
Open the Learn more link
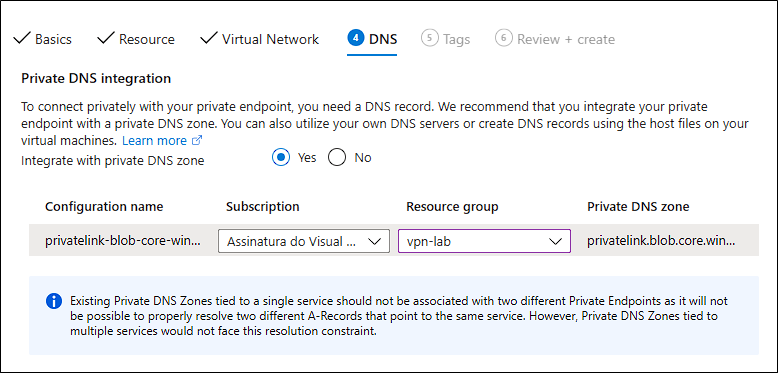154,141
